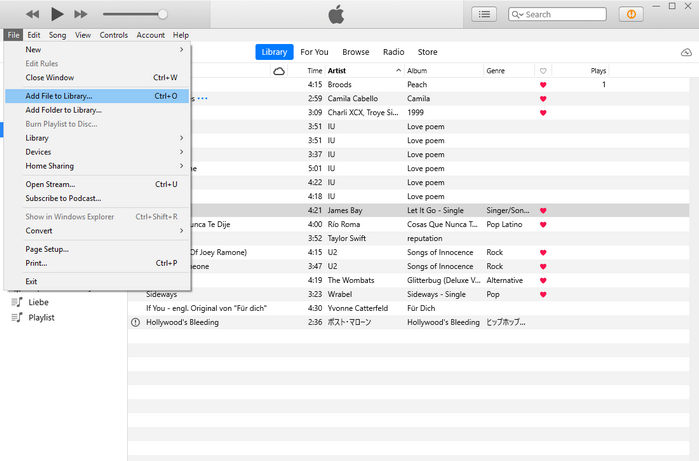Sort by the Plays column header

tap(598, 71)
